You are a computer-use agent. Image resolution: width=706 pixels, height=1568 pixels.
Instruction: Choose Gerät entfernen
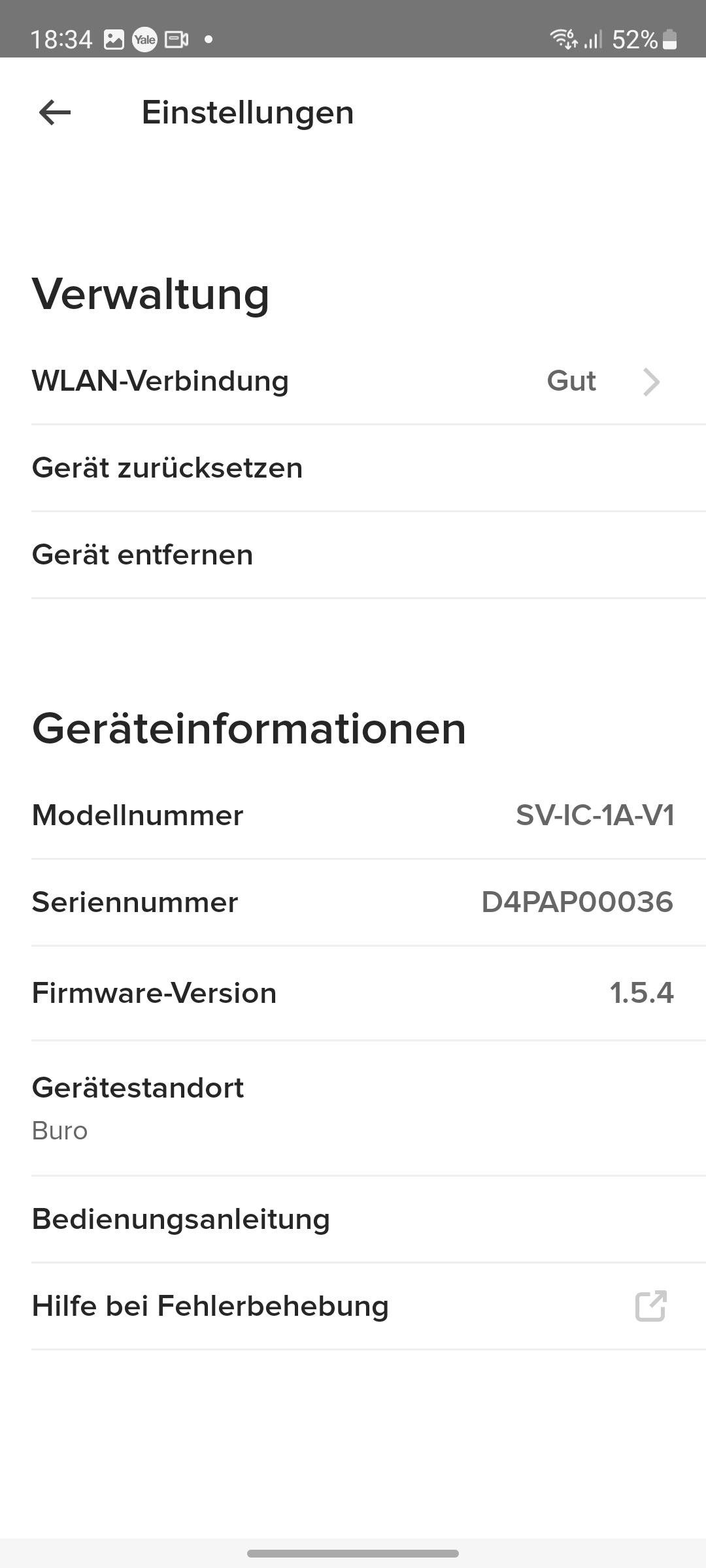tap(143, 555)
